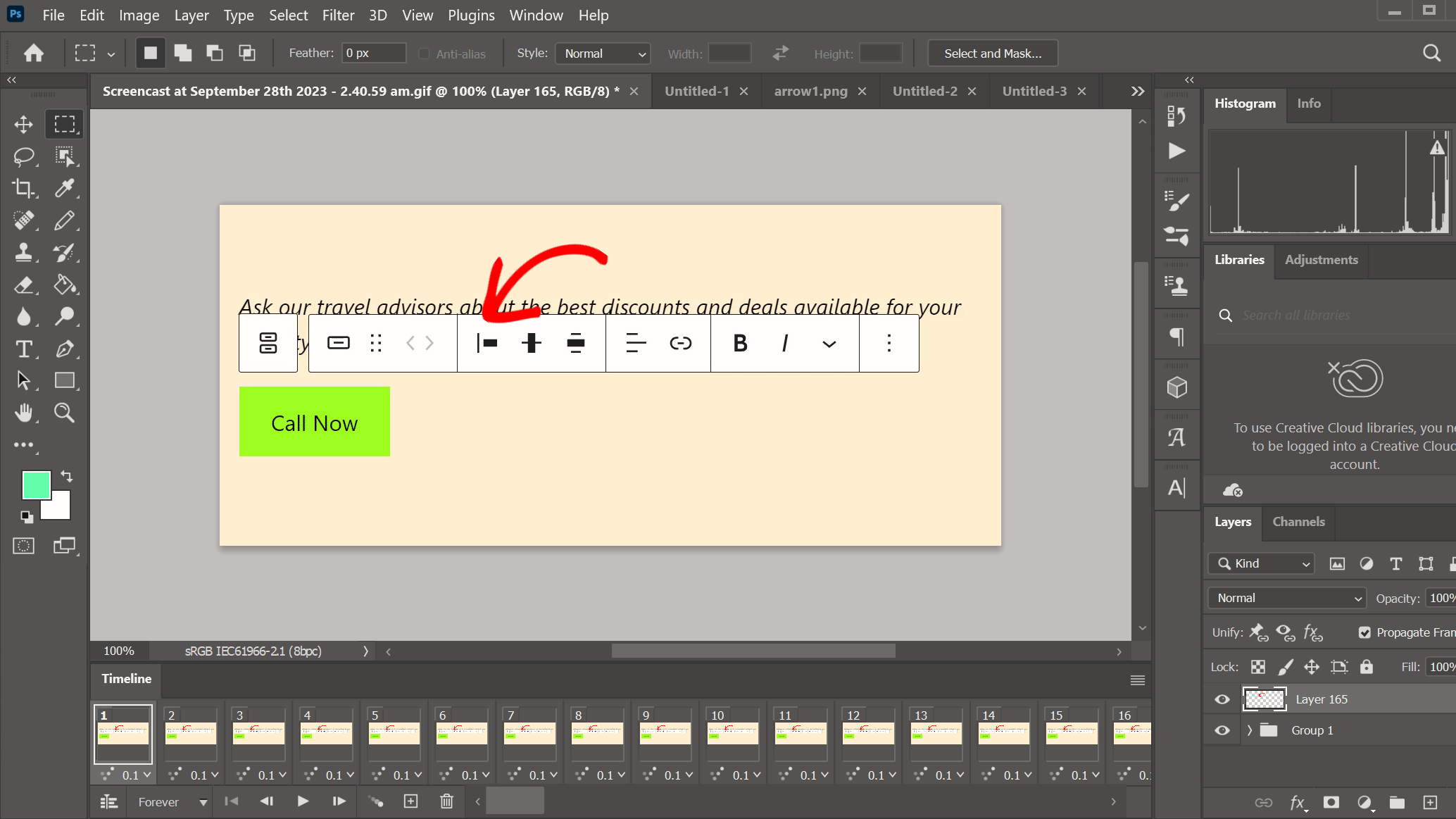The image size is (1456, 819).
Task: Uncheck Propagate Frame 1
Action: [1365, 632]
